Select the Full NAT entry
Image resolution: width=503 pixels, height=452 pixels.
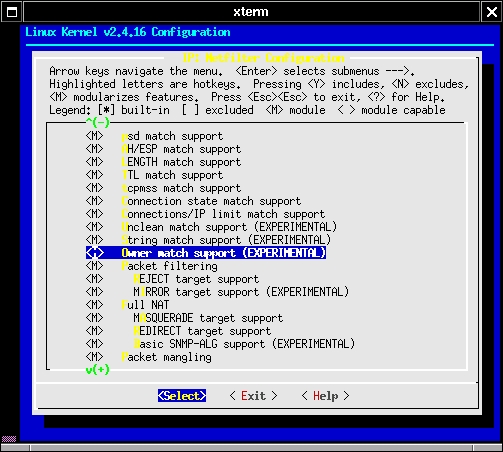pyautogui.click(x=145, y=305)
